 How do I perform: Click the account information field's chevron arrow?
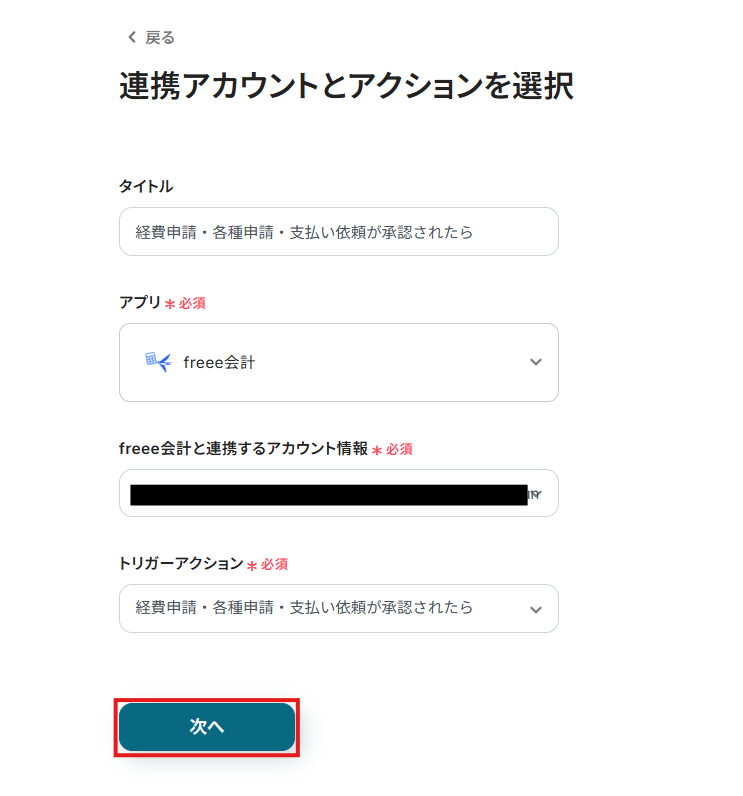click(537, 494)
